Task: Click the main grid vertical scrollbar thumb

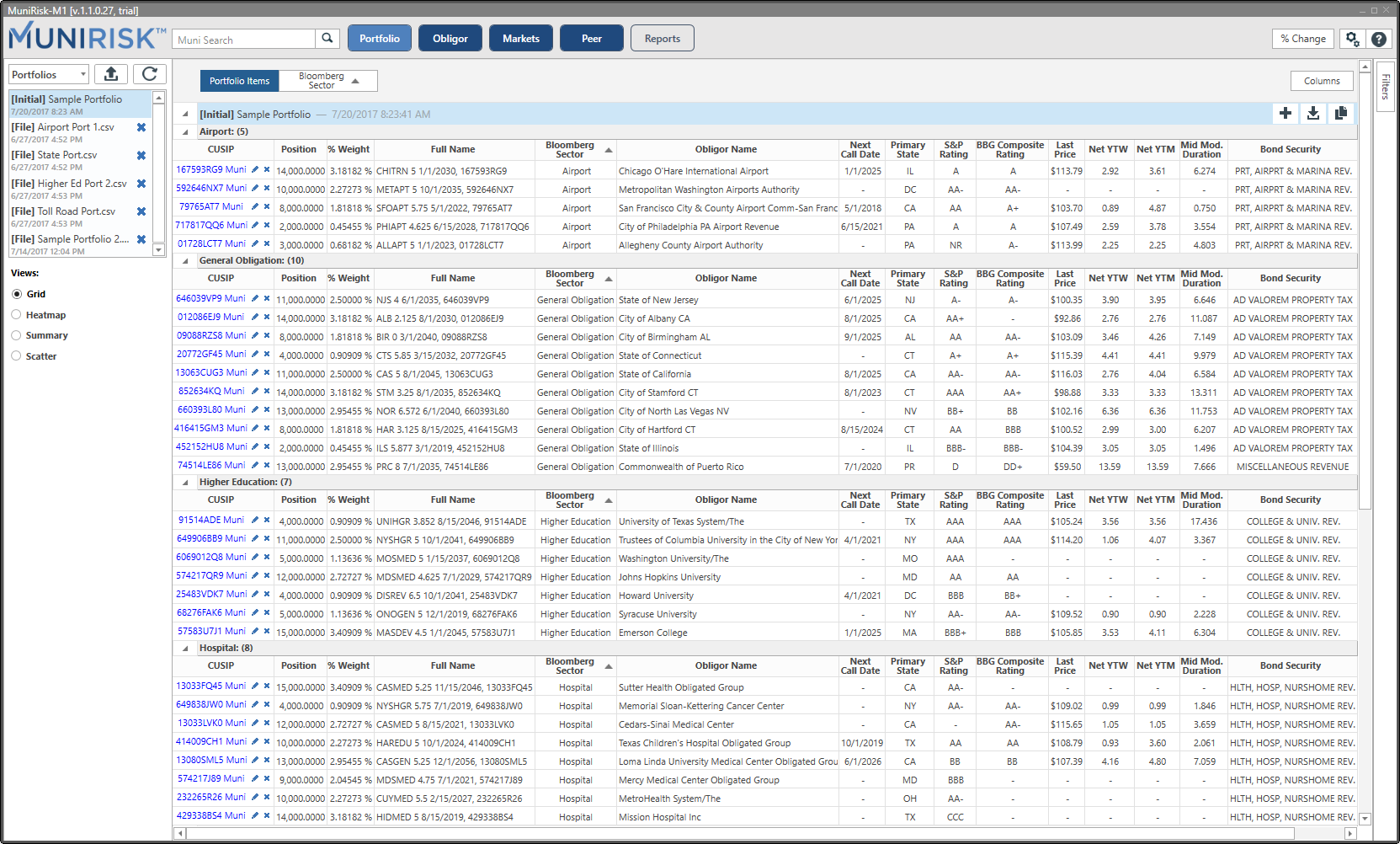Action: 1365,291
